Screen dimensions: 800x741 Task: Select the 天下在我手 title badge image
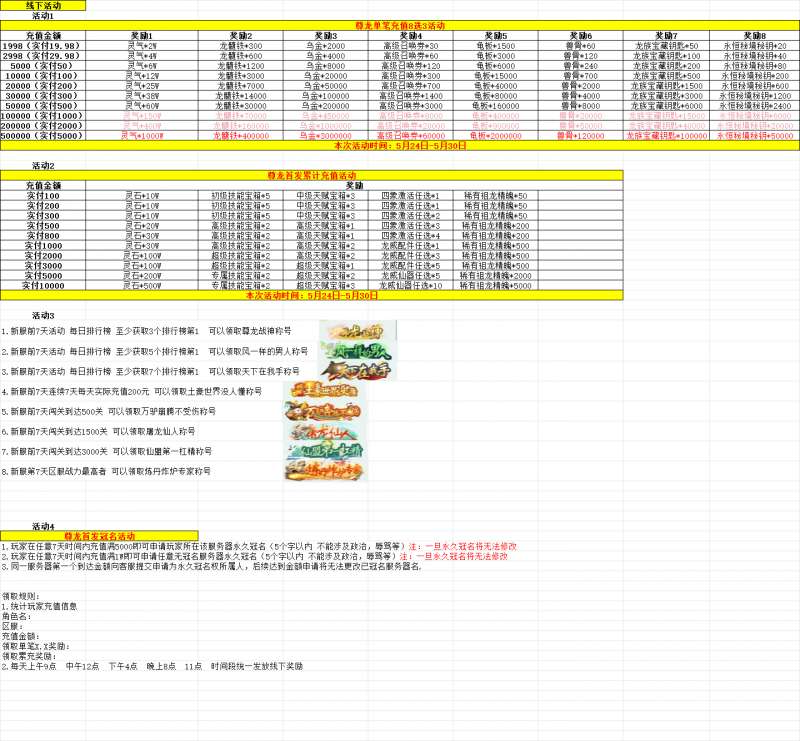coord(357,371)
